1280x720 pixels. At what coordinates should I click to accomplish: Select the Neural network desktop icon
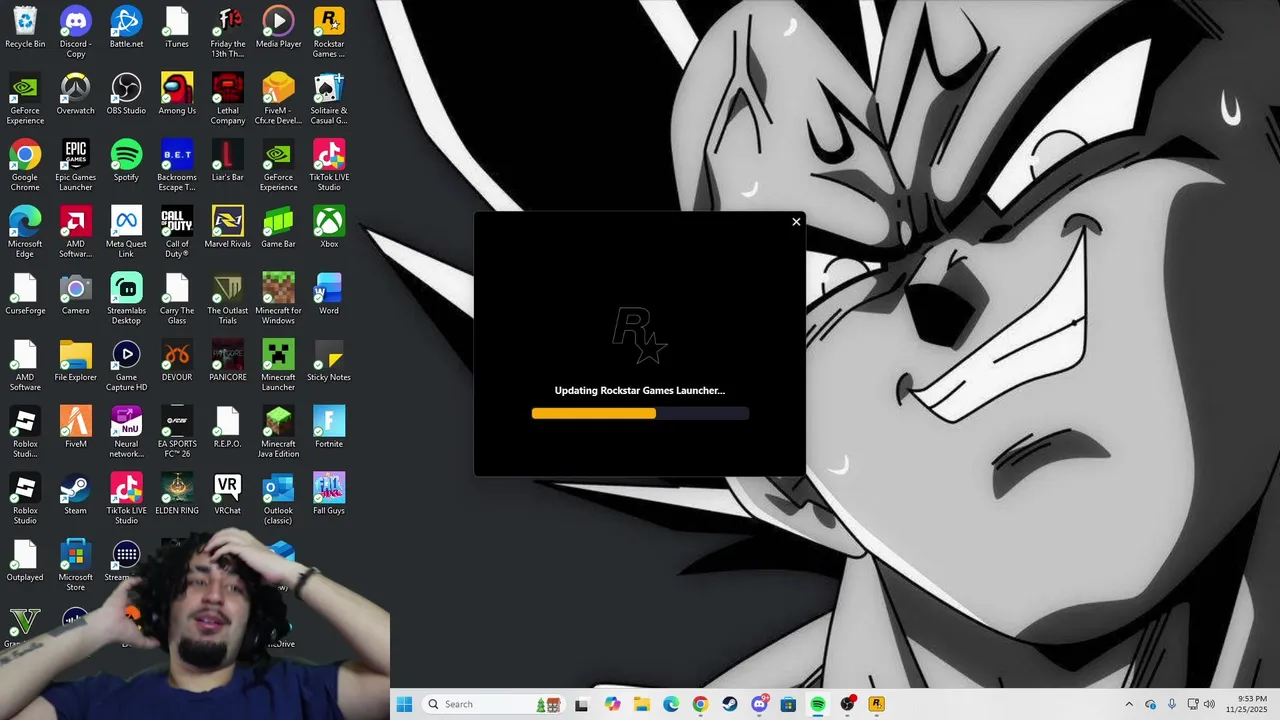[126, 432]
